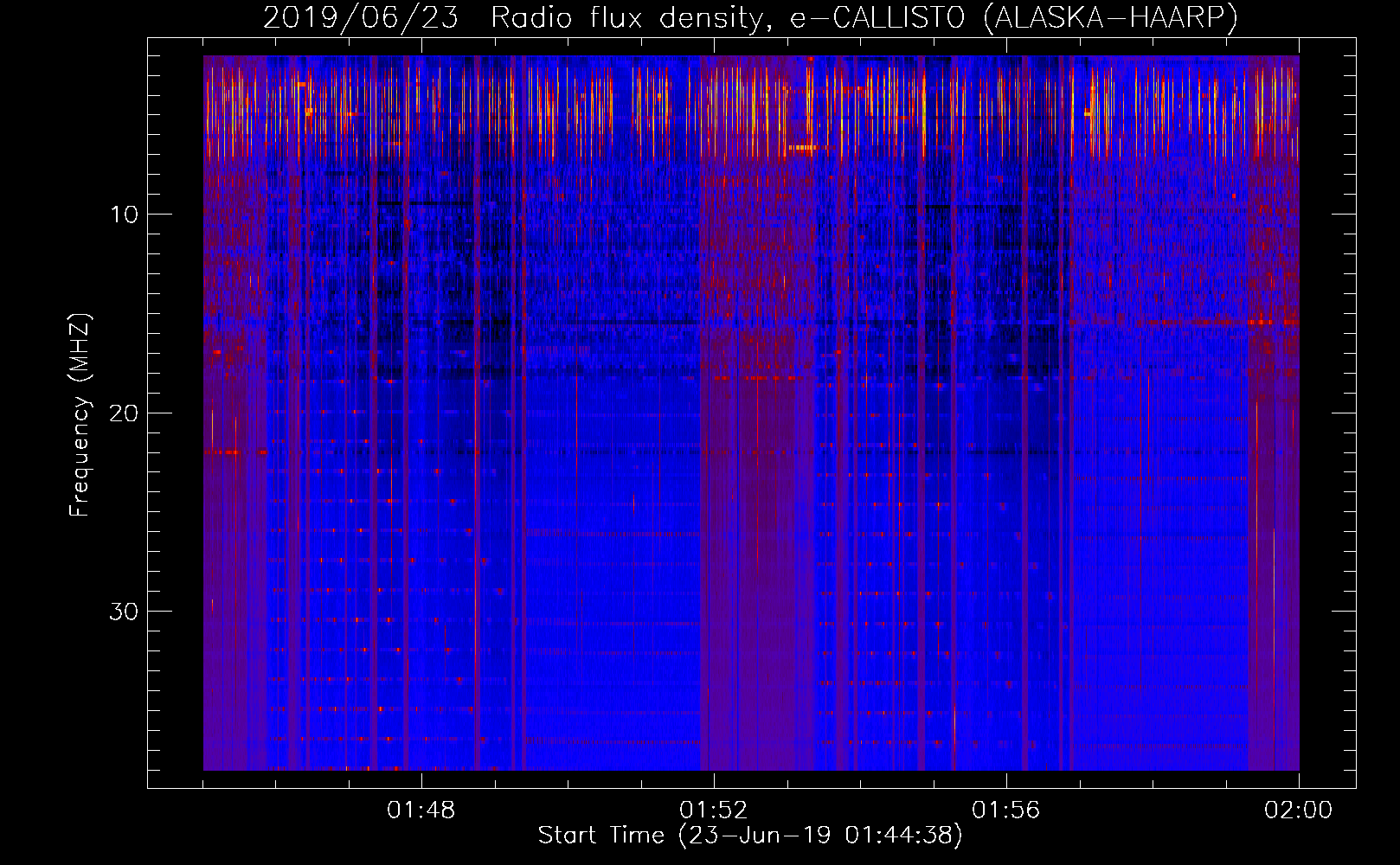Screen dimensions: 1400x865
Task: Click the 01:52 time tick label
Action: coord(714,811)
